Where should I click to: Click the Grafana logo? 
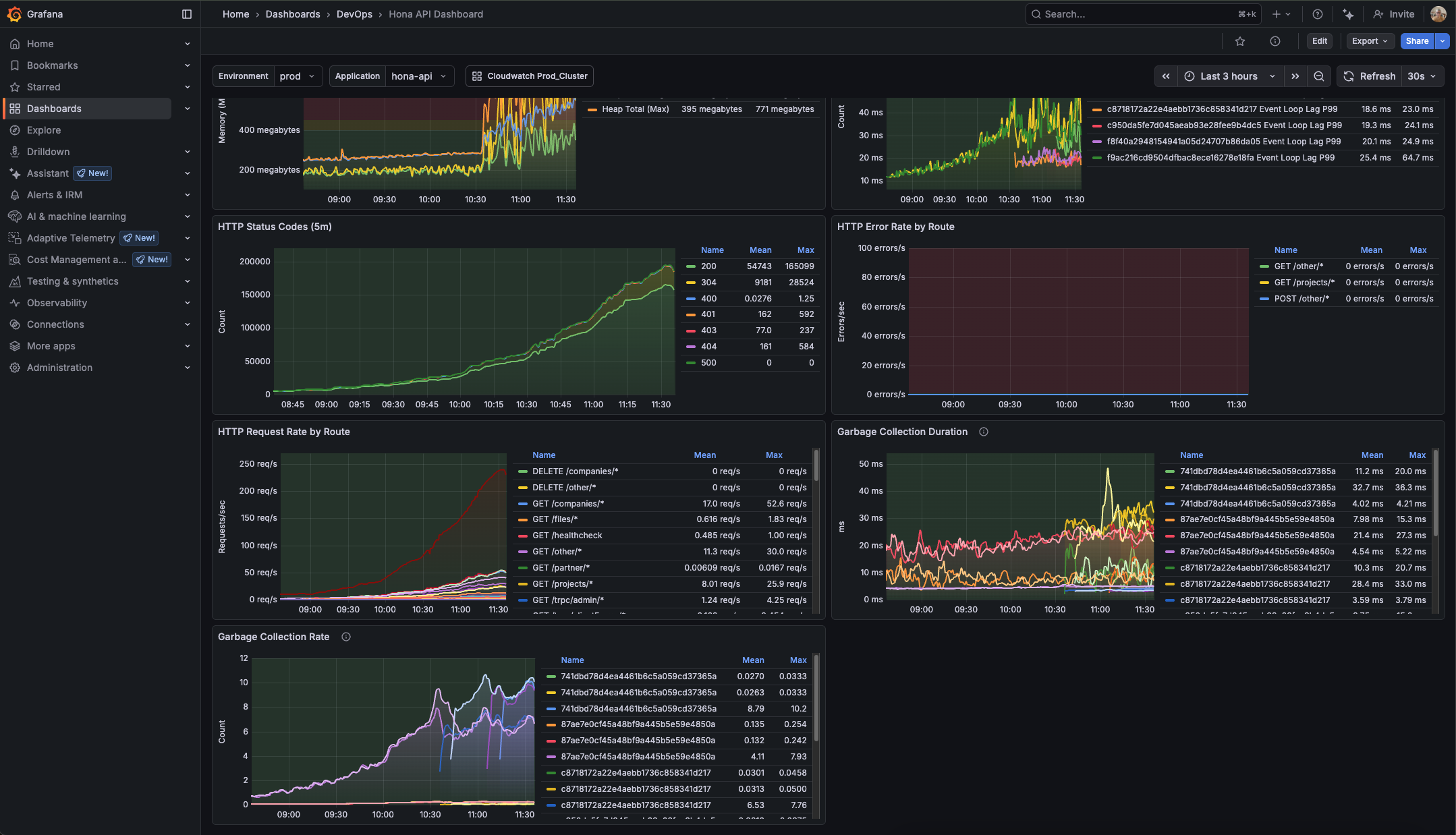pyautogui.click(x=14, y=13)
